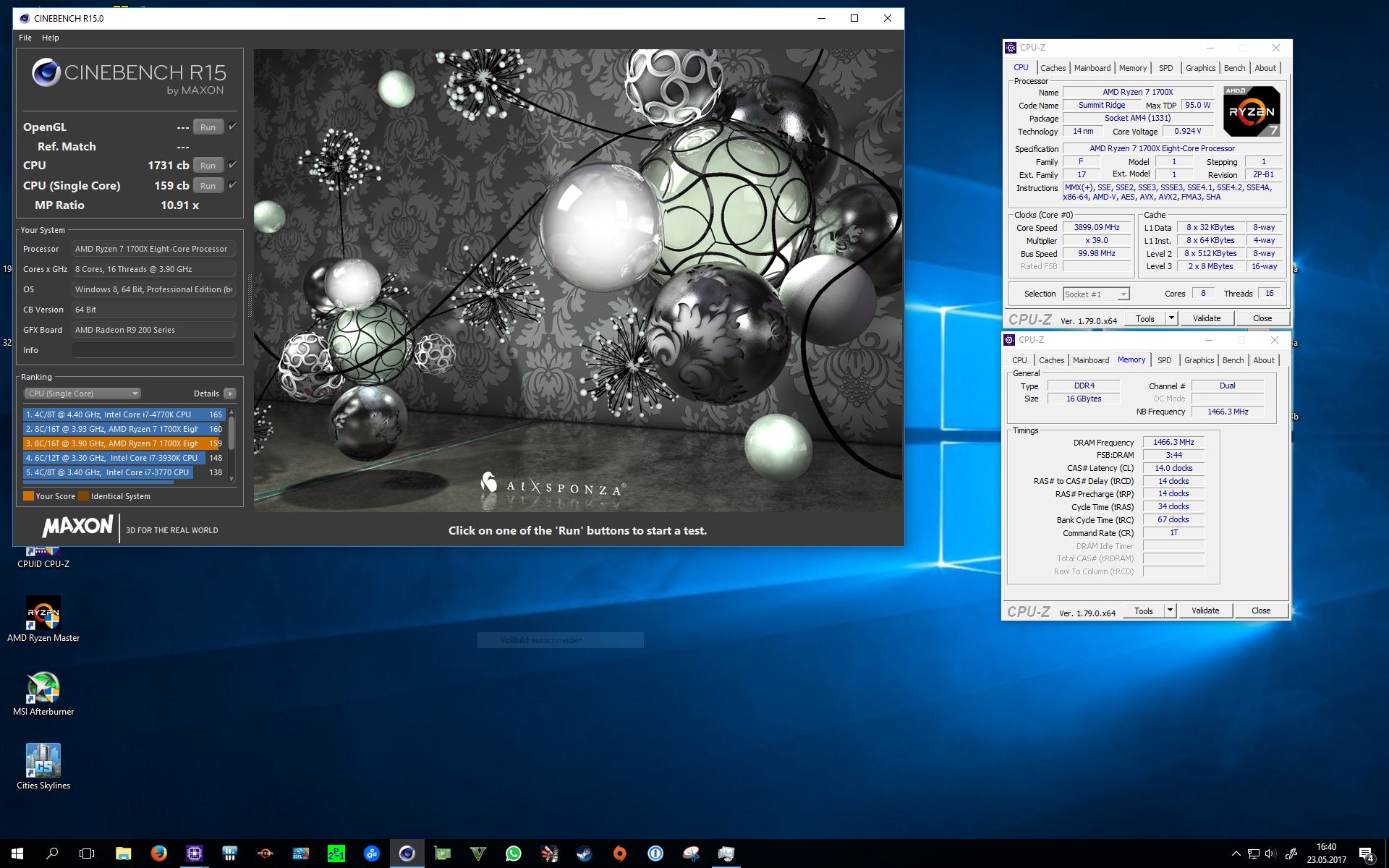The width and height of the screenshot is (1389, 868).
Task: Open AMD Ryzen Master desktop shortcut
Action: (x=43, y=614)
